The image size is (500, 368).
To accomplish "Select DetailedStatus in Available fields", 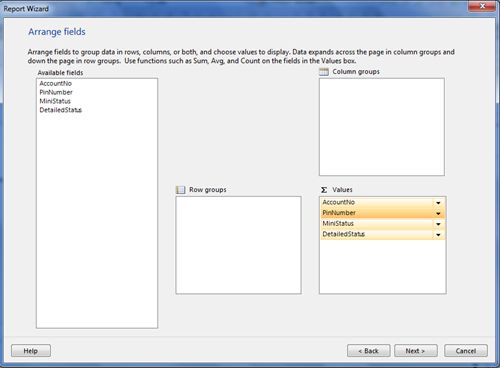I will (x=61, y=110).
